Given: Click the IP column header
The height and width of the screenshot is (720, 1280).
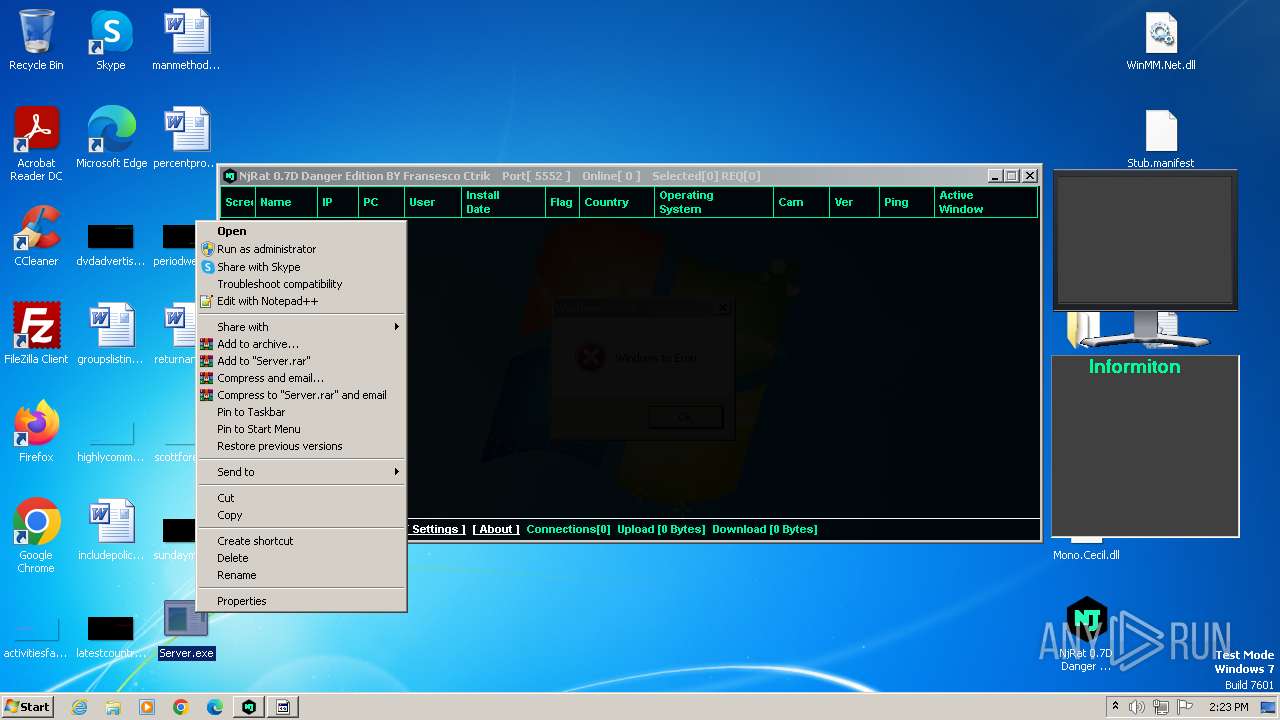Looking at the screenshot, I should [x=338, y=202].
